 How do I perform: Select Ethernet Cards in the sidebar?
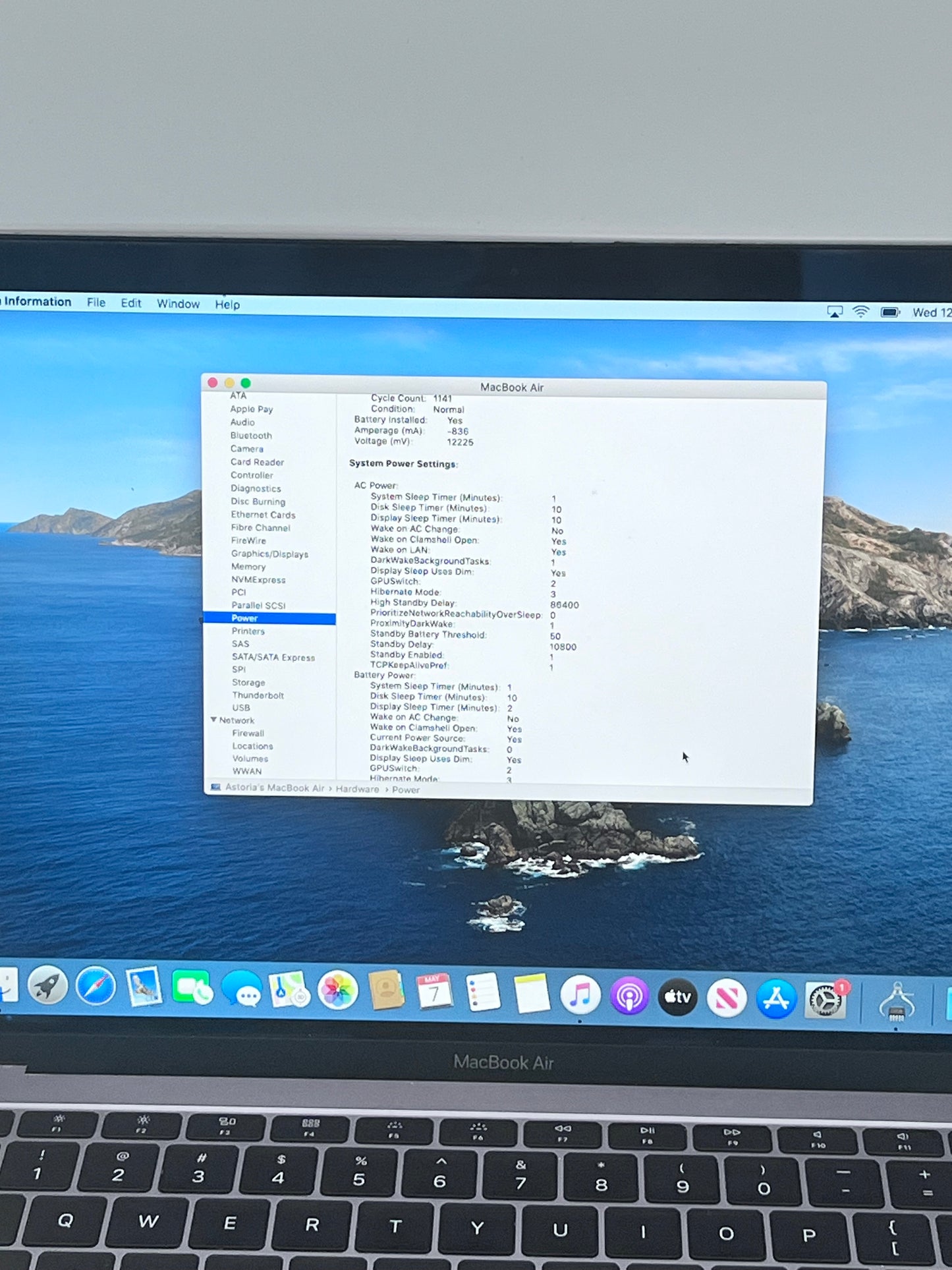pyautogui.click(x=263, y=515)
